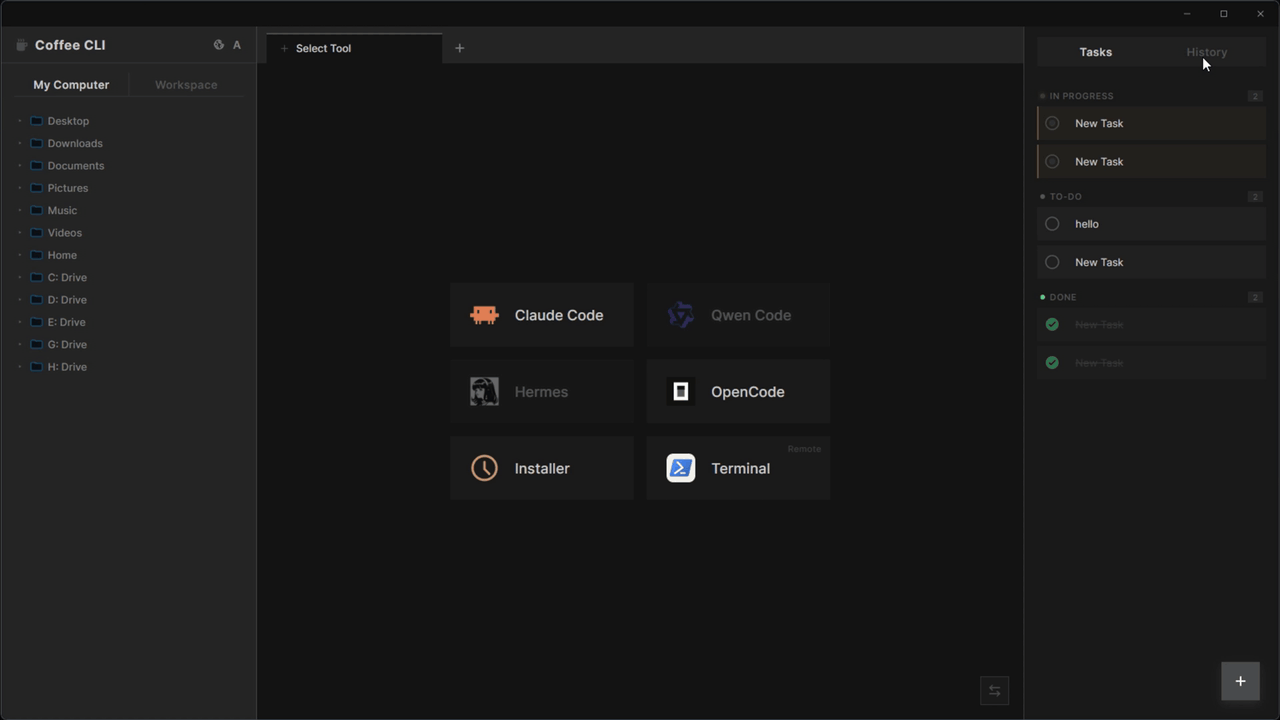Click the IN PROGRESS count badge
The width and height of the screenshot is (1280, 720).
coord(1255,96)
